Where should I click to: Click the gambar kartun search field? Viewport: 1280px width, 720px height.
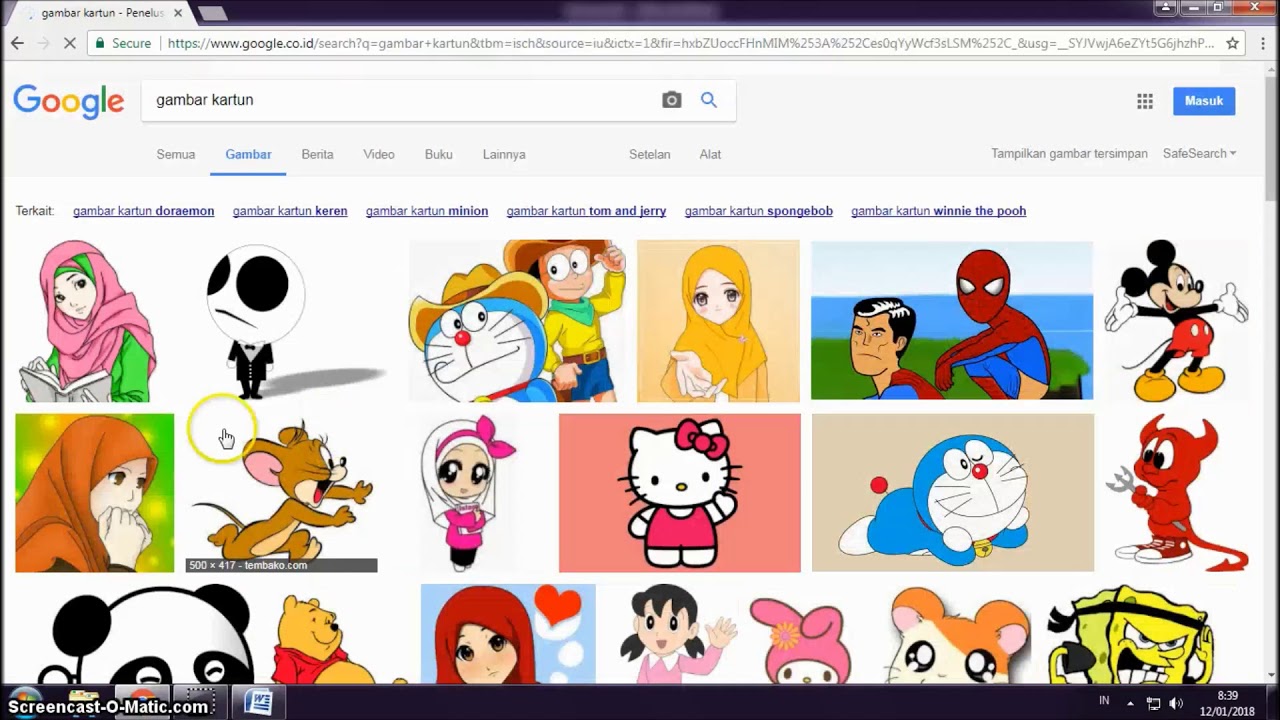(x=400, y=100)
